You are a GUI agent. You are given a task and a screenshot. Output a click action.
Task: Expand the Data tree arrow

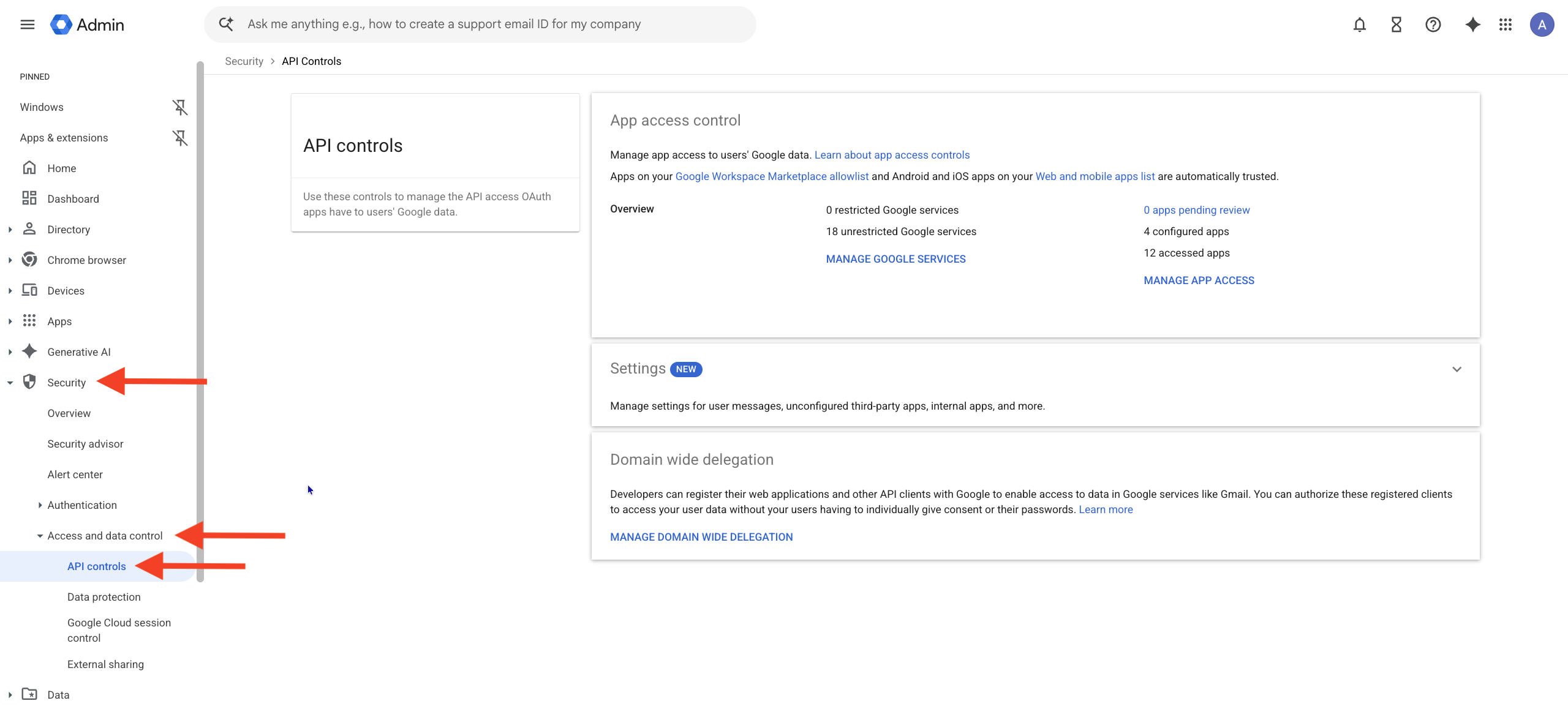(10, 695)
